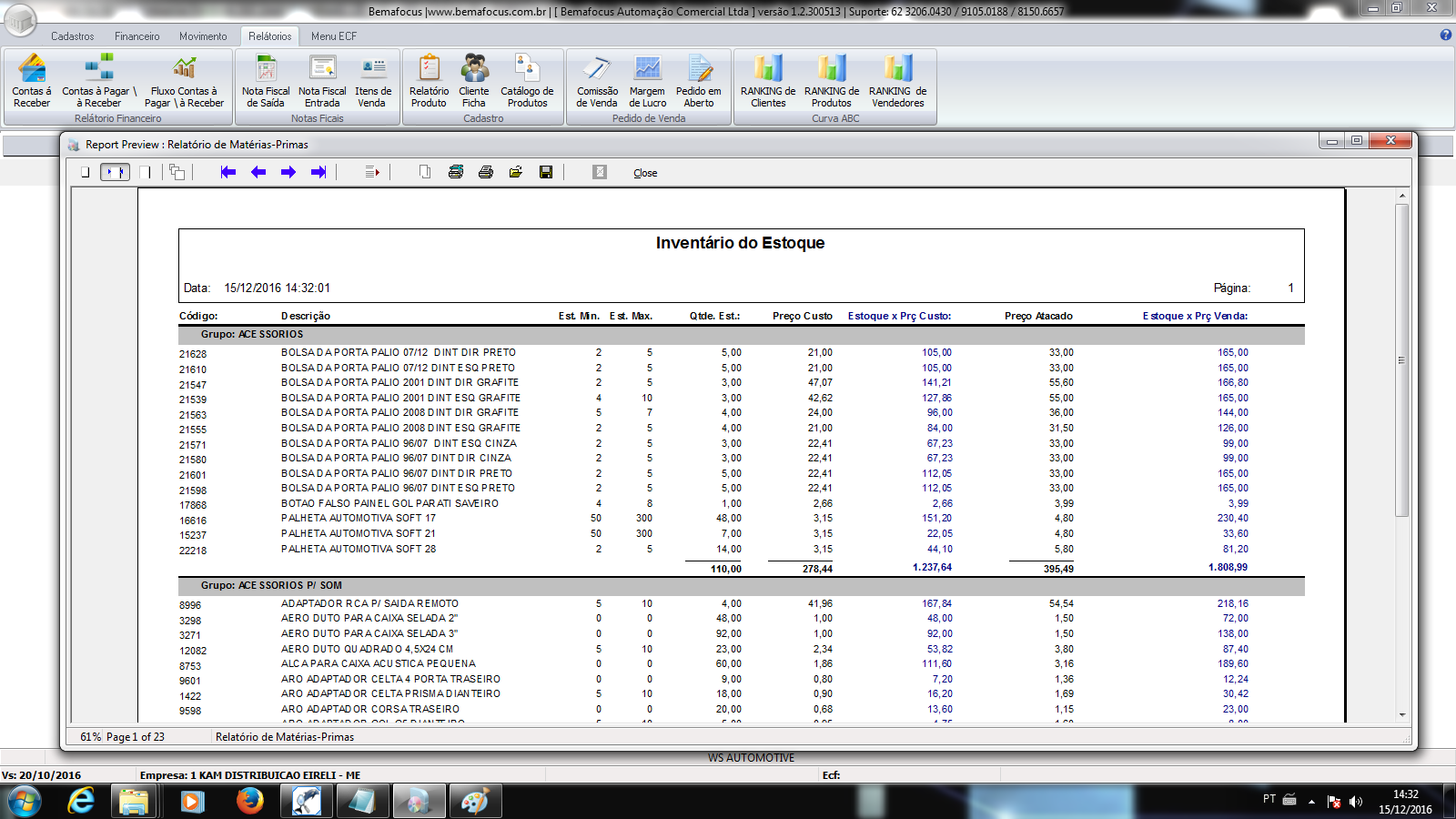This screenshot has width=1456, height=819.
Task: Go to next page arrow
Action: click(x=288, y=172)
